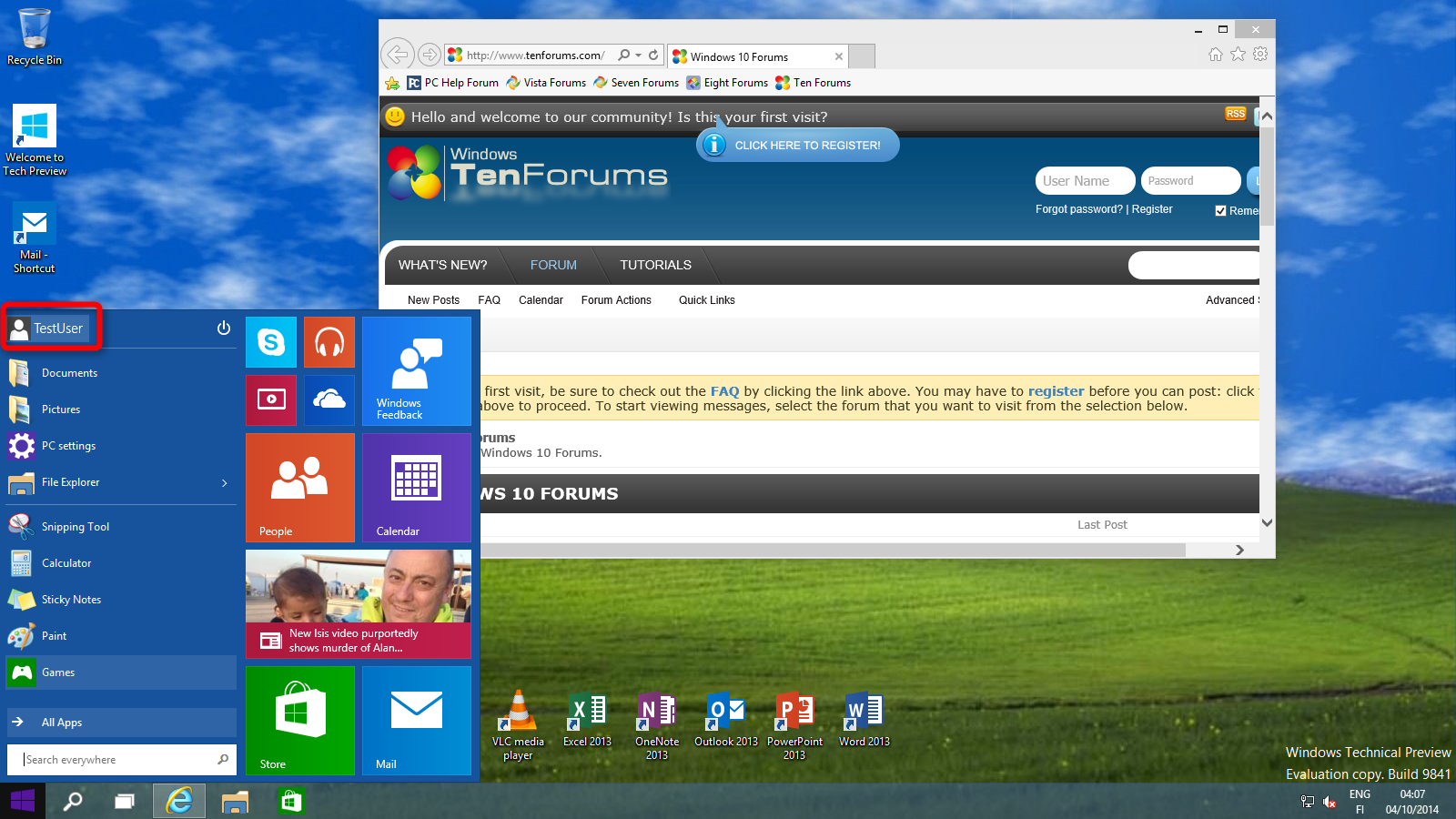Open the Skype tile in Start menu

click(x=271, y=342)
